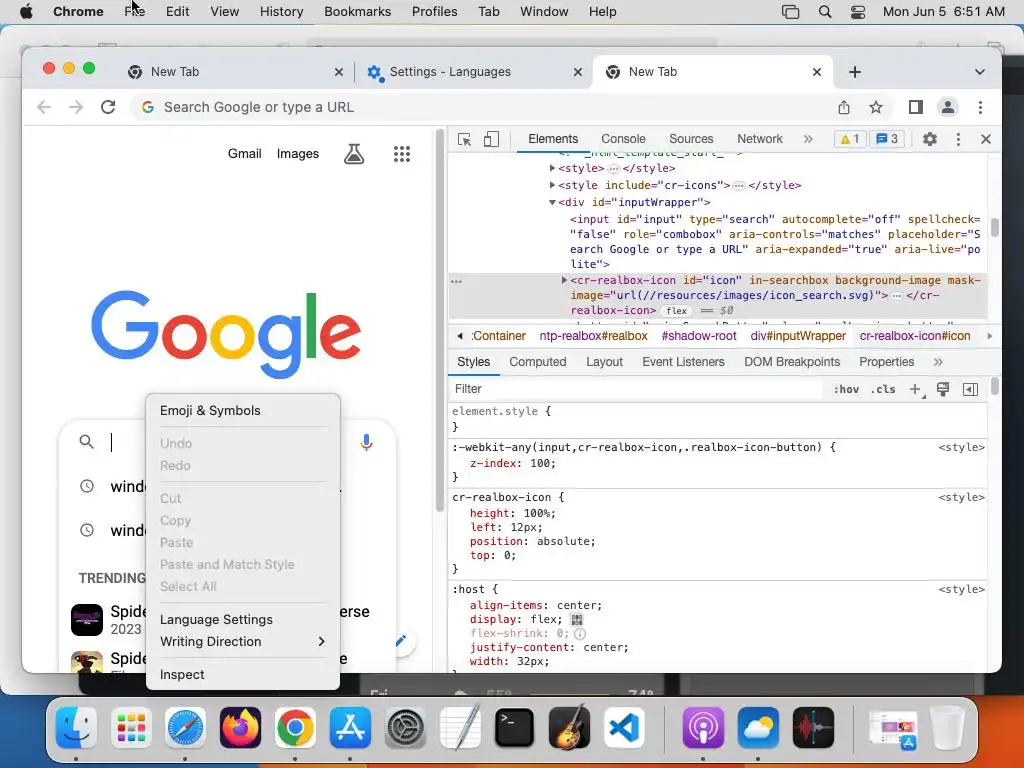1024x768 pixels.
Task: Toggle rendering emulations paintbrush icon
Action: tap(942, 389)
